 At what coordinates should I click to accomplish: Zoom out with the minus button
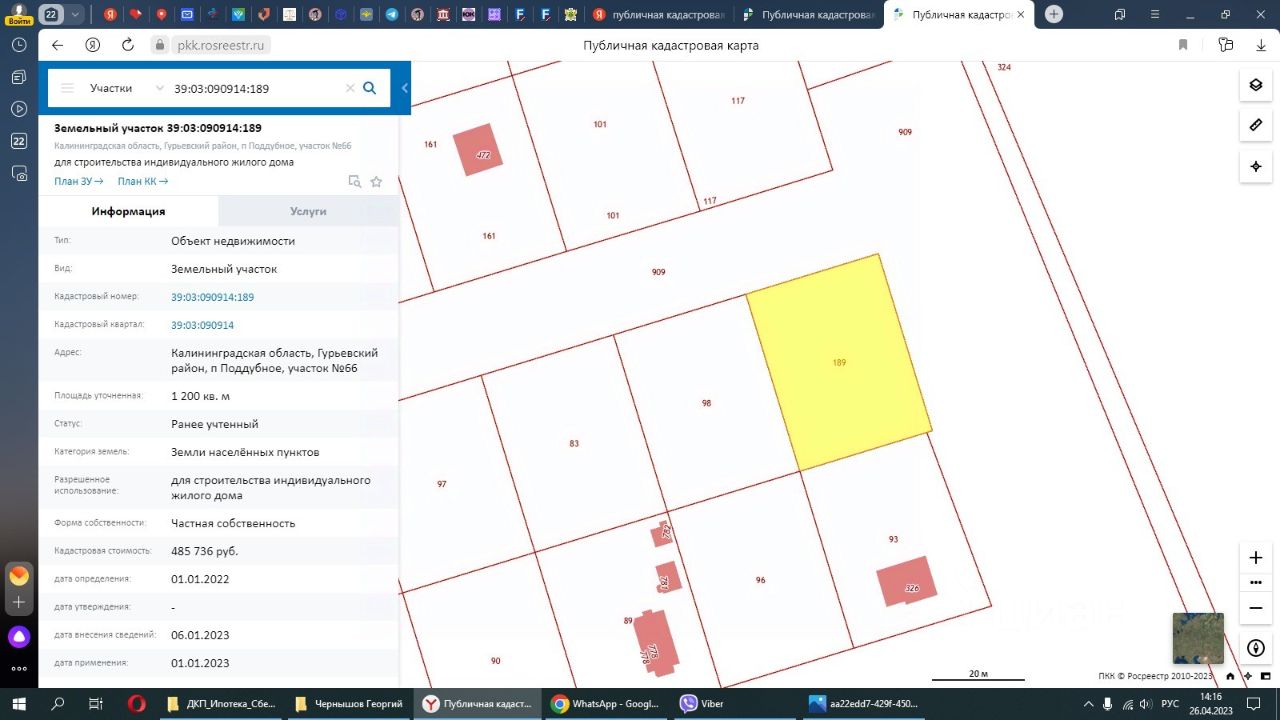point(1256,608)
